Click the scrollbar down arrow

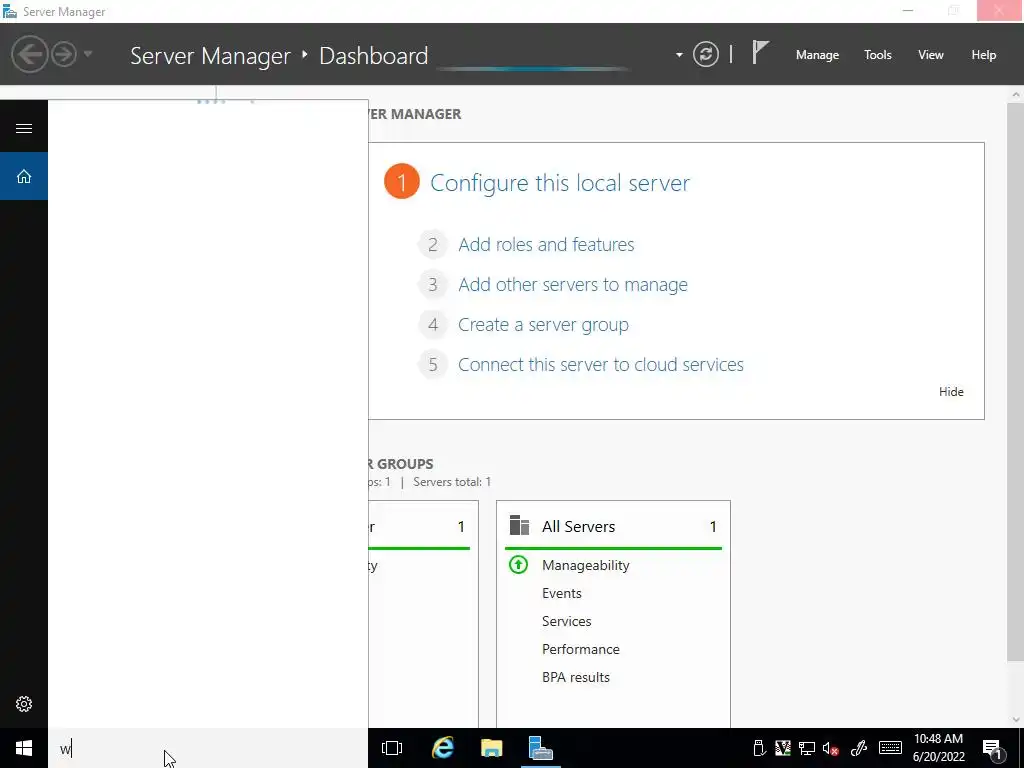(1016, 720)
